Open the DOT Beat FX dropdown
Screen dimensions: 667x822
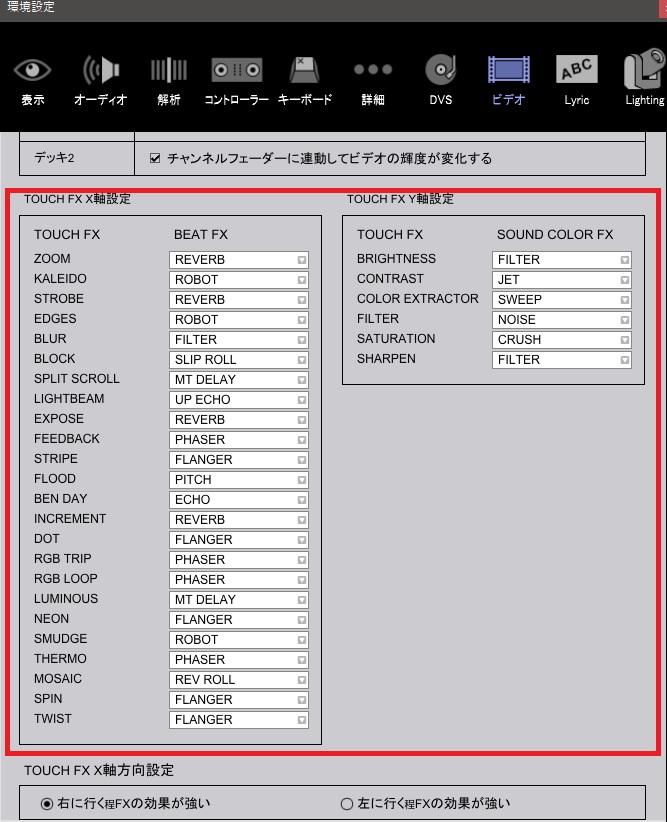pos(239,539)
